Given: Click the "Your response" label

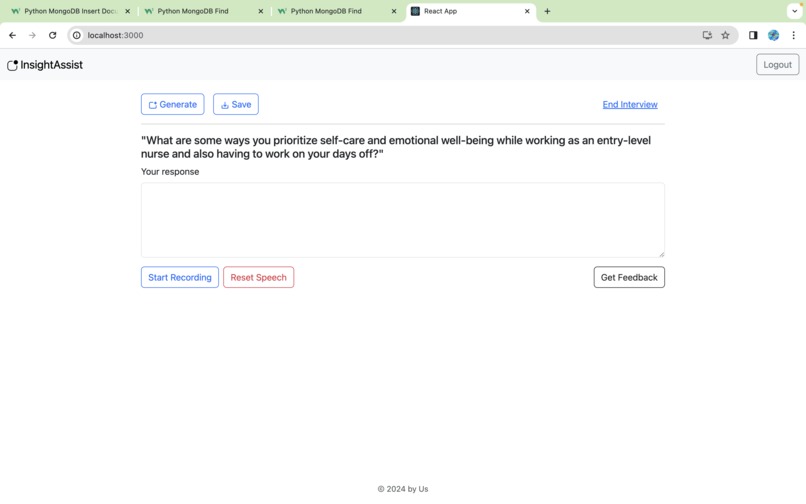Looking at the screenshot, I should (170, 172).
